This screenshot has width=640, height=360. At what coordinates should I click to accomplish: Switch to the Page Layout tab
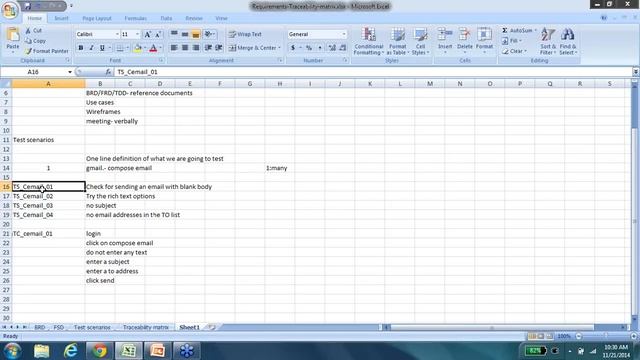click(x=97, y=18)
